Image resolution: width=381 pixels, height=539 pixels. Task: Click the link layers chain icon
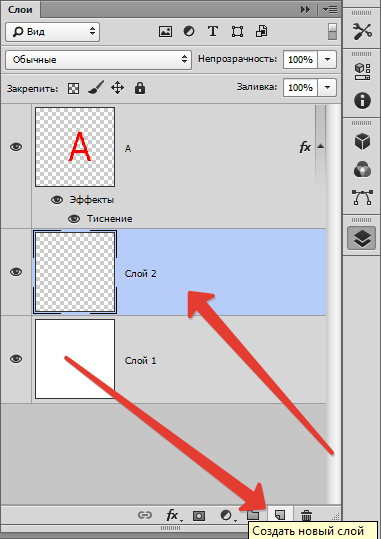(144, 515)
